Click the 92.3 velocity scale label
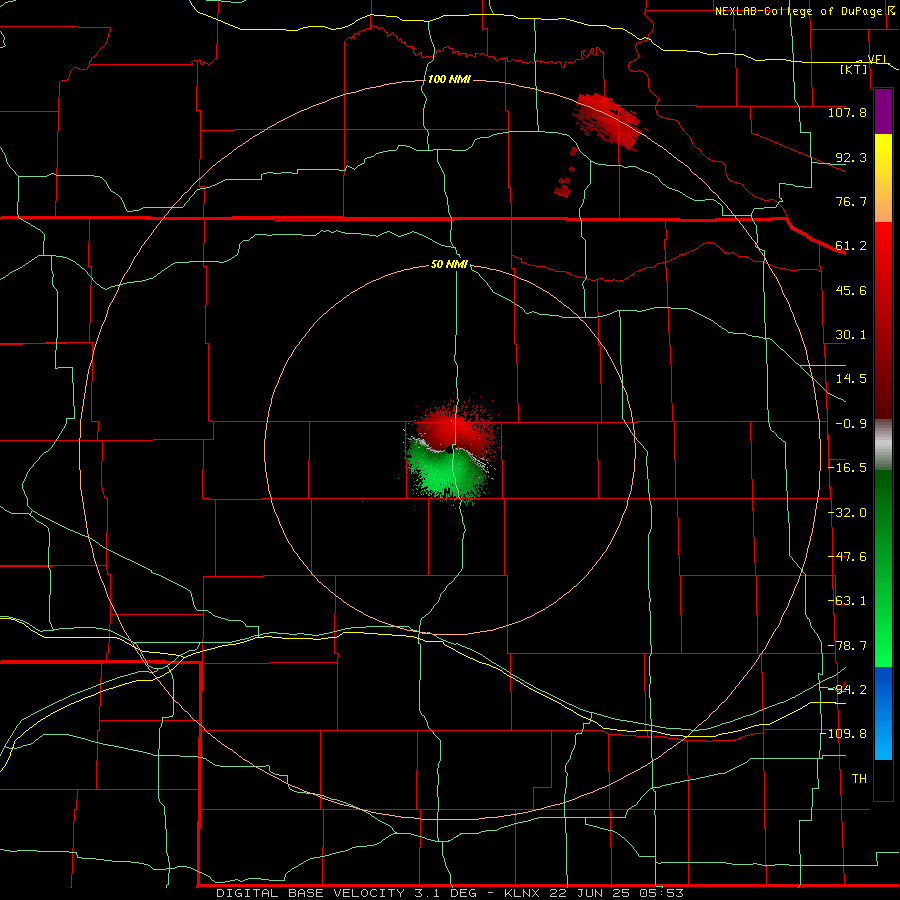This screenshot has height=900, width=900. coord(851,157)
